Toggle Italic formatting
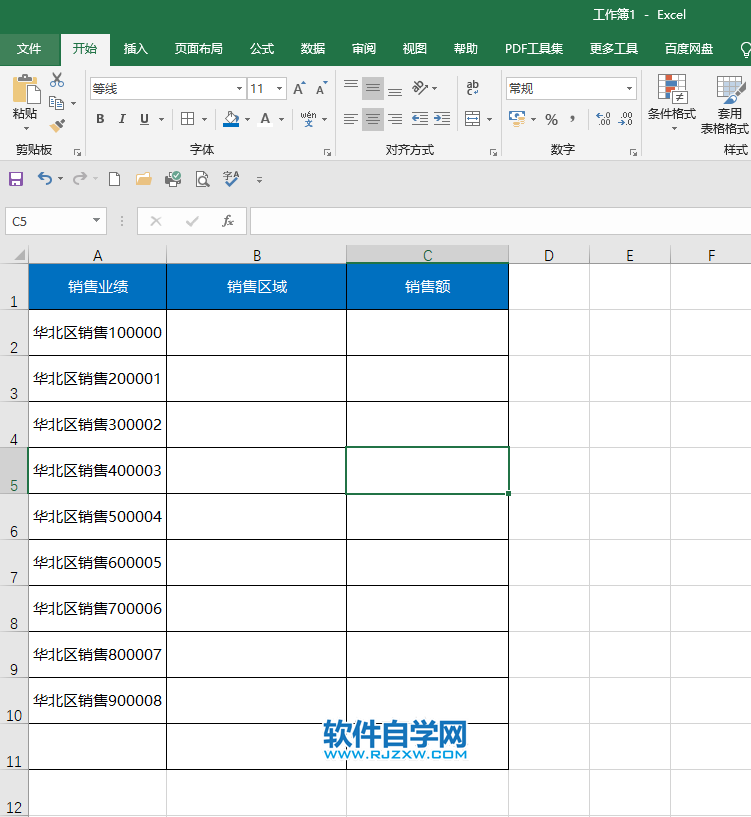This screenshot has height=817, width=751. [x=122, y=119]
